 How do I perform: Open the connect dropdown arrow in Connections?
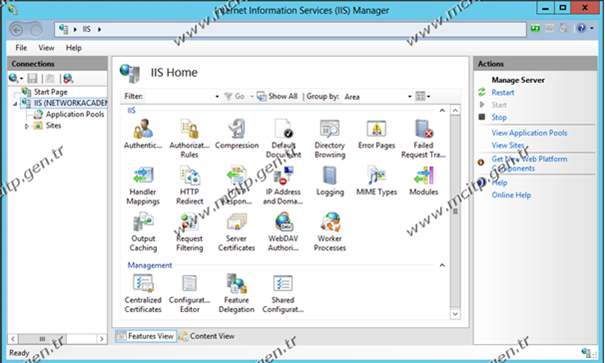(22, 79)
